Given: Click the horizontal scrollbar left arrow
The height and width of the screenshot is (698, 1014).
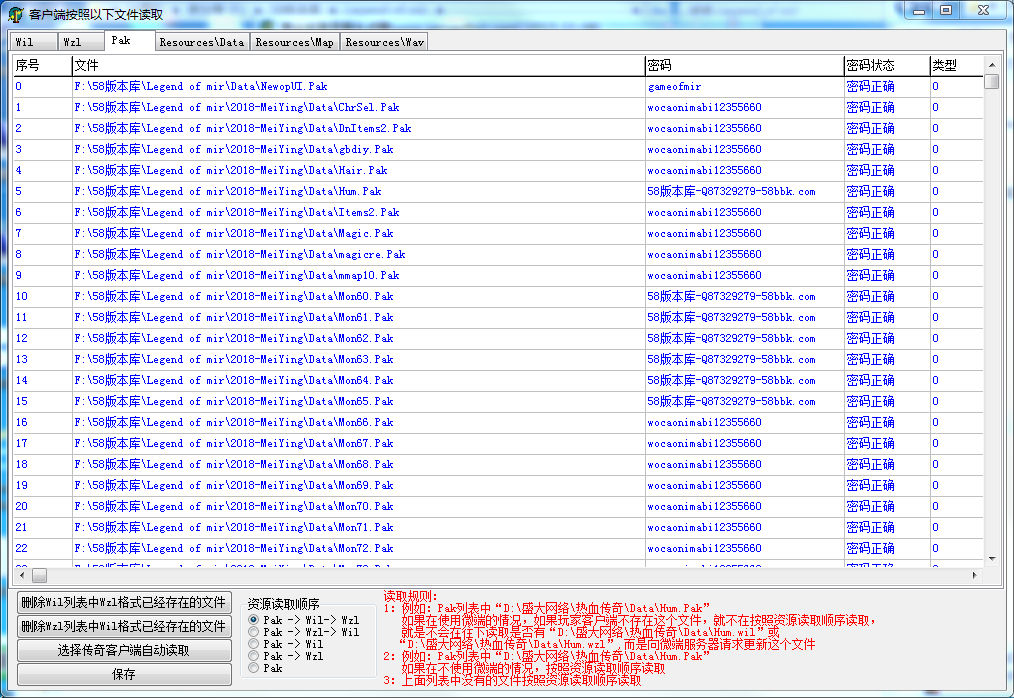Looking at the screenshot, I should (22, 575).
